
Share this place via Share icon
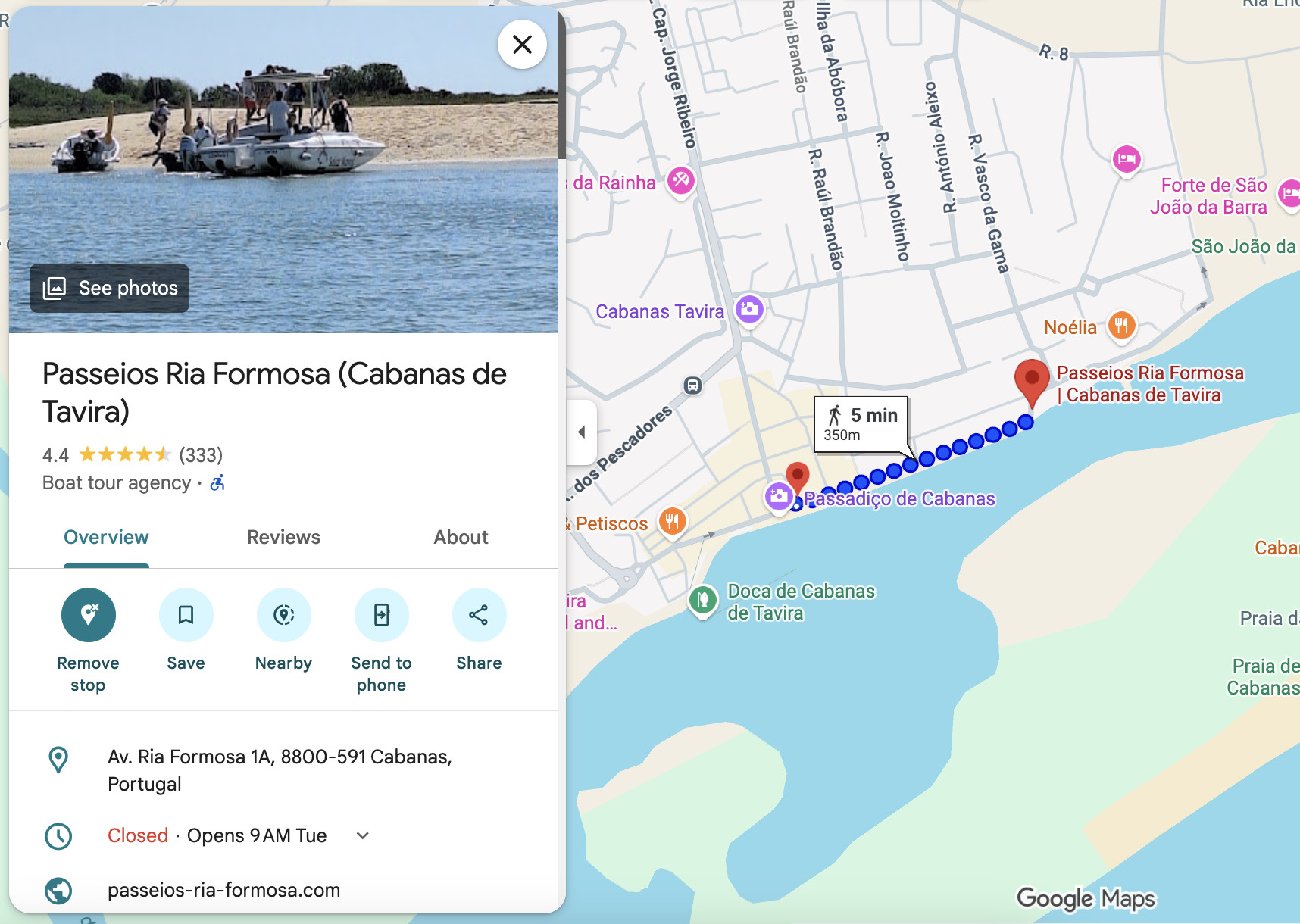pyautogui.click(x=479, y=615)
